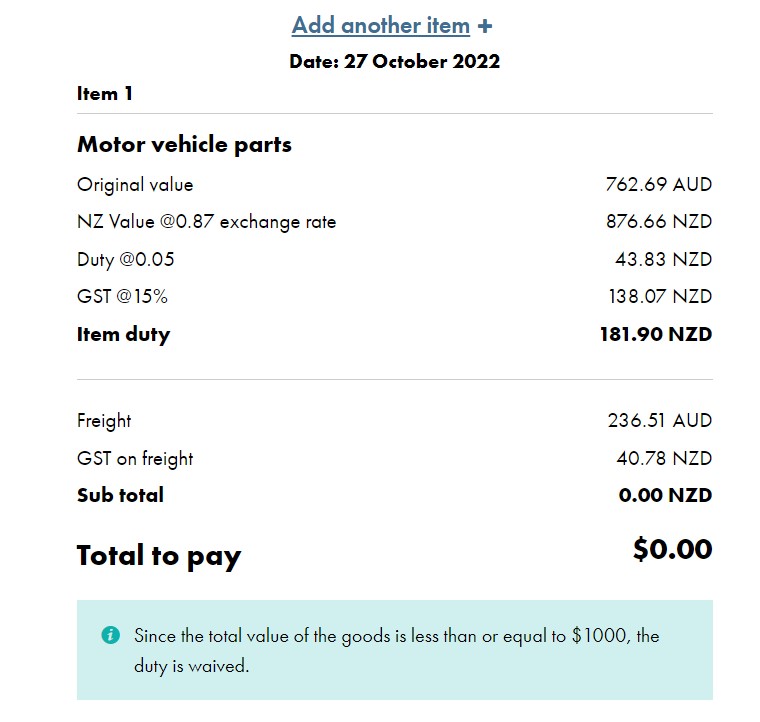Click the Item 1 heading
Viewport: 760px width, 722px height.
[105, 94]
